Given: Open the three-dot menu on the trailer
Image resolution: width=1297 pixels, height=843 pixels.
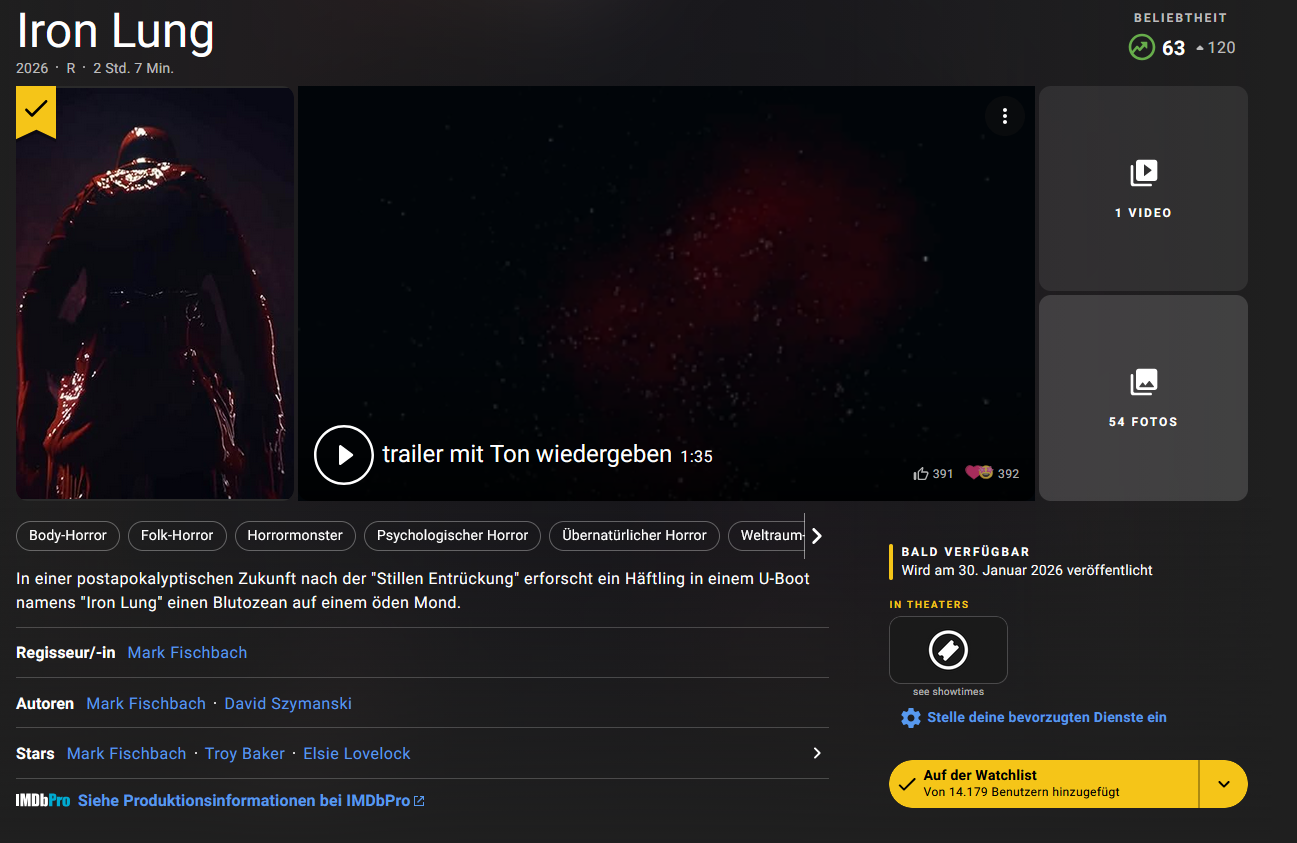Looking at the screenshot, I should (x=1004, y=117).
